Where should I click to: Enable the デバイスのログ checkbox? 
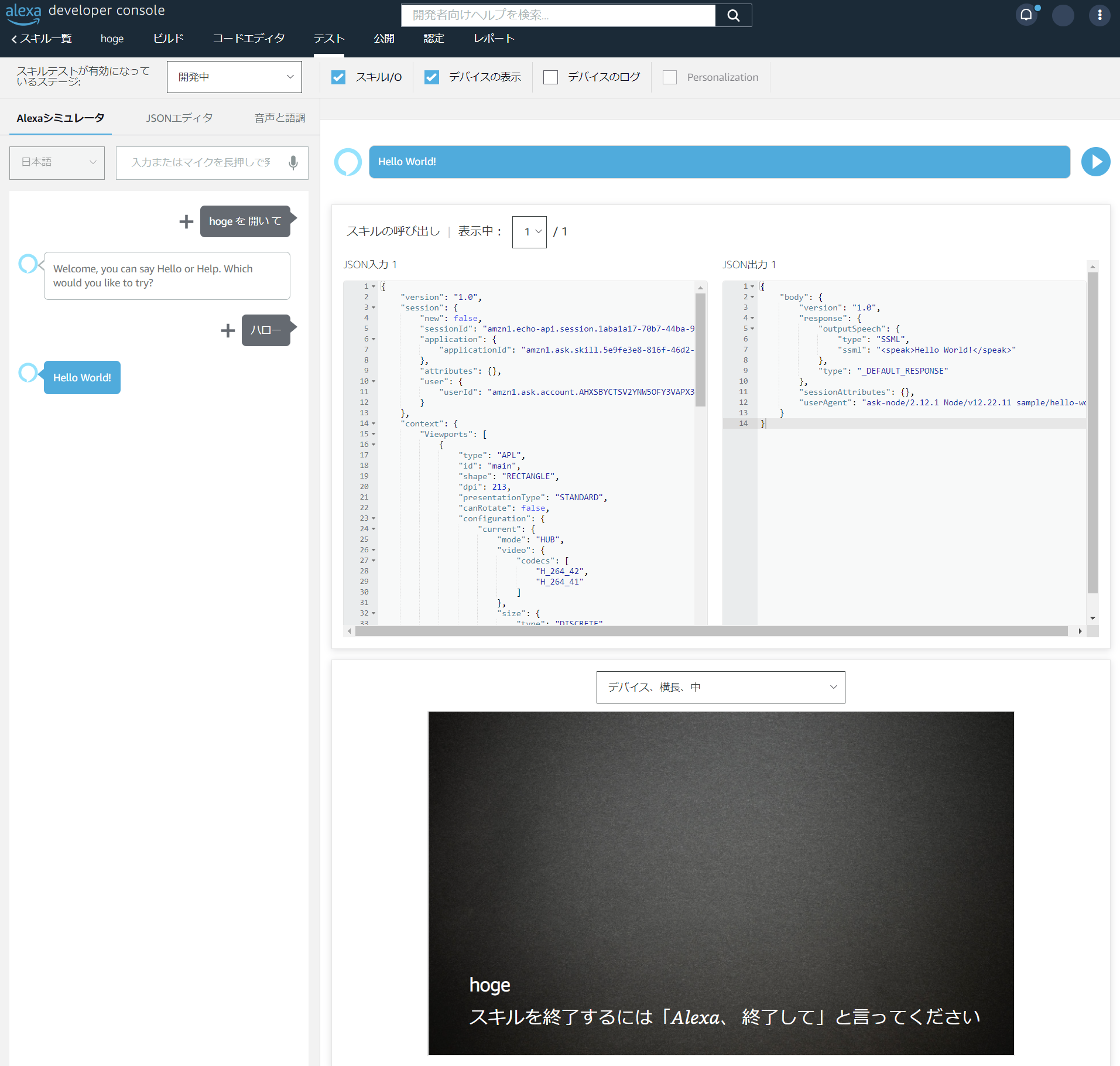pos(550,77)
